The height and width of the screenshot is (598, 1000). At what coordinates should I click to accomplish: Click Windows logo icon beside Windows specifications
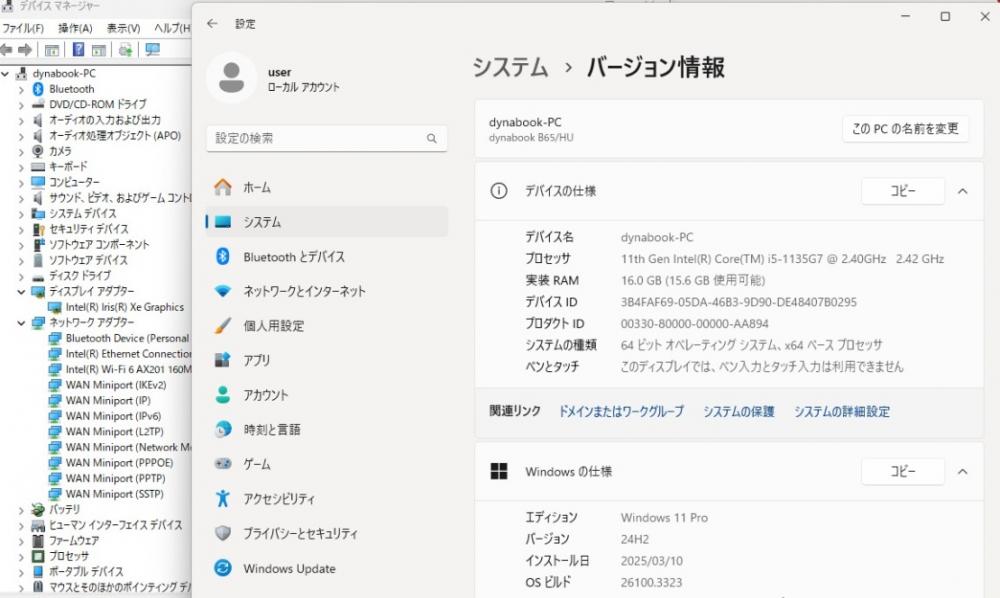coord(499,471)
